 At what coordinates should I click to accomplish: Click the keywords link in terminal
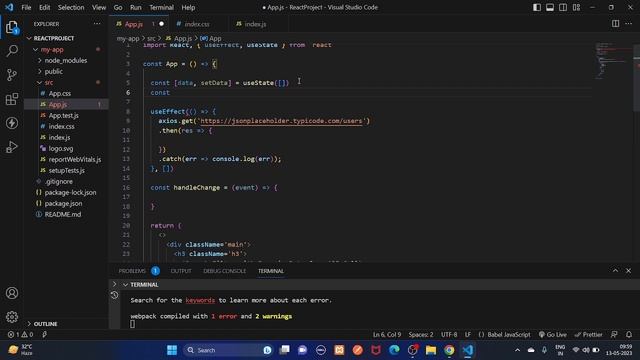(x=200, y=300)
